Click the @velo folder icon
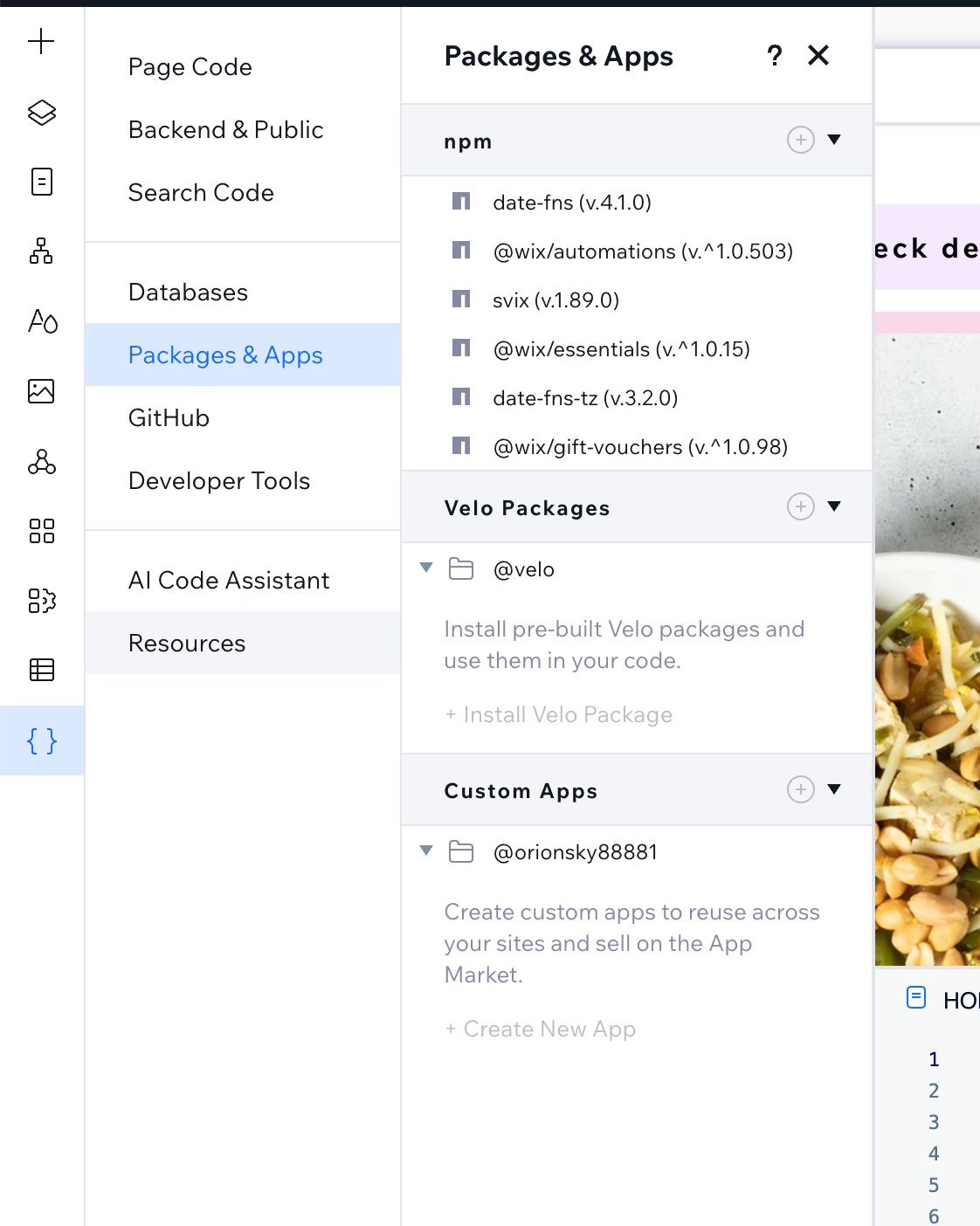 tap(460, 569)
